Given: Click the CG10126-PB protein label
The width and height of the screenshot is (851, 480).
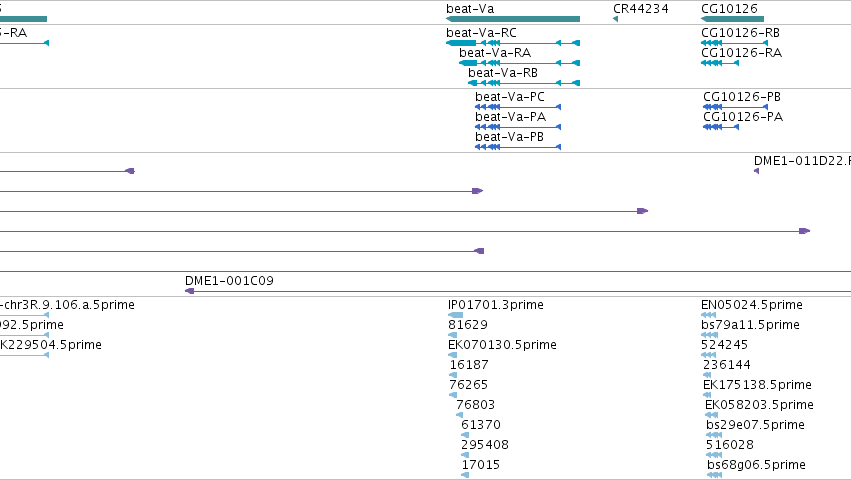Looking at the screenshot, I should click(742, 97).
